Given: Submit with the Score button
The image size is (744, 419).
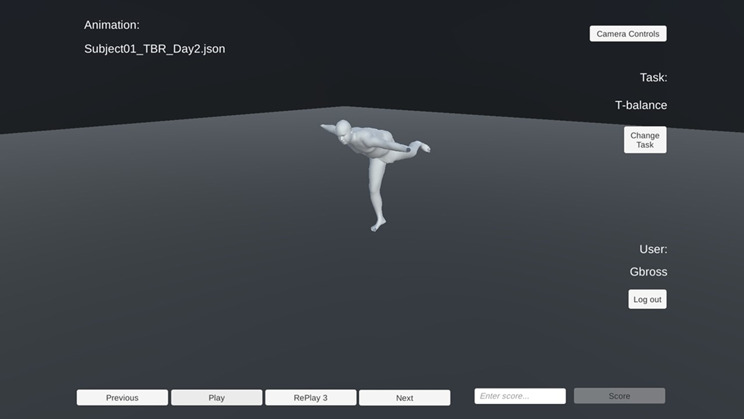Looking at the screenshot, I should 619,396.
